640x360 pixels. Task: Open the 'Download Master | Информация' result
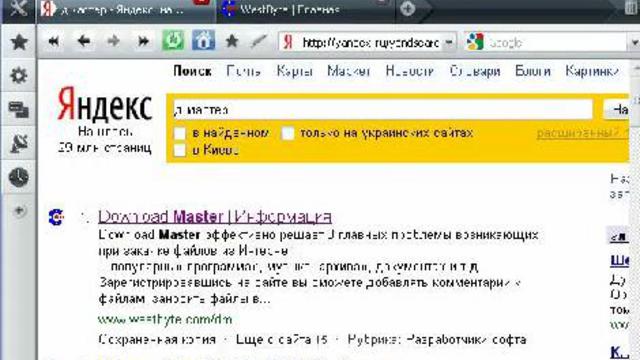(215, 217)
